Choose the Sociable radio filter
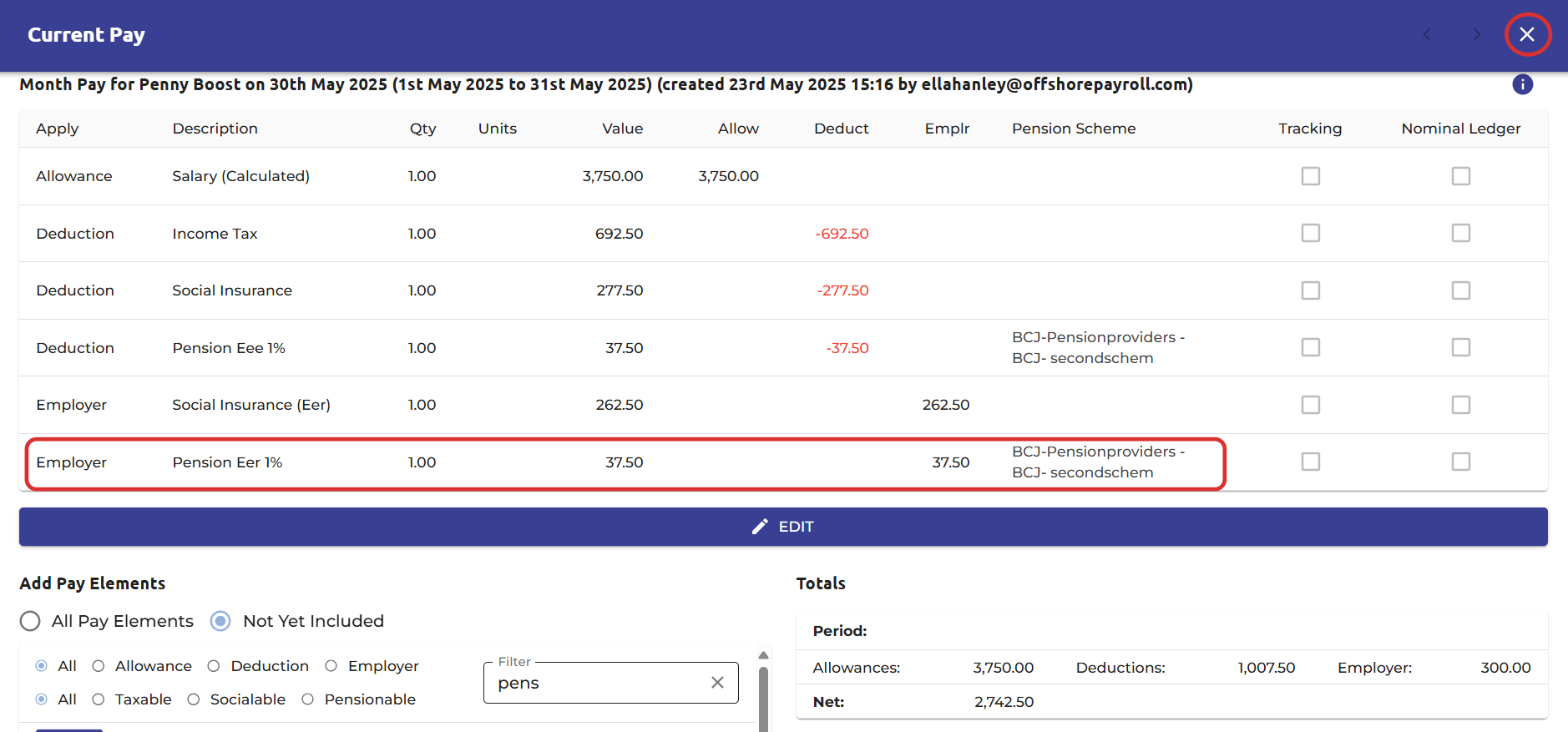This screenshot has width=1568, height=732. point(194,699)
